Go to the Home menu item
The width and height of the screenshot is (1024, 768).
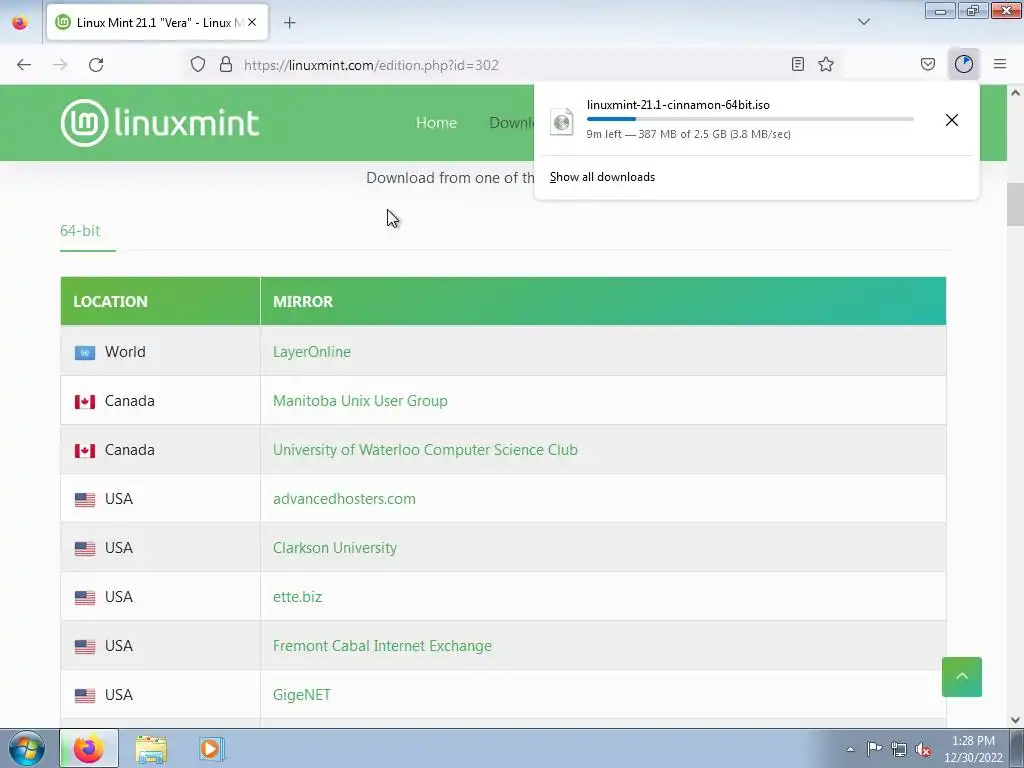pos(436,123)
